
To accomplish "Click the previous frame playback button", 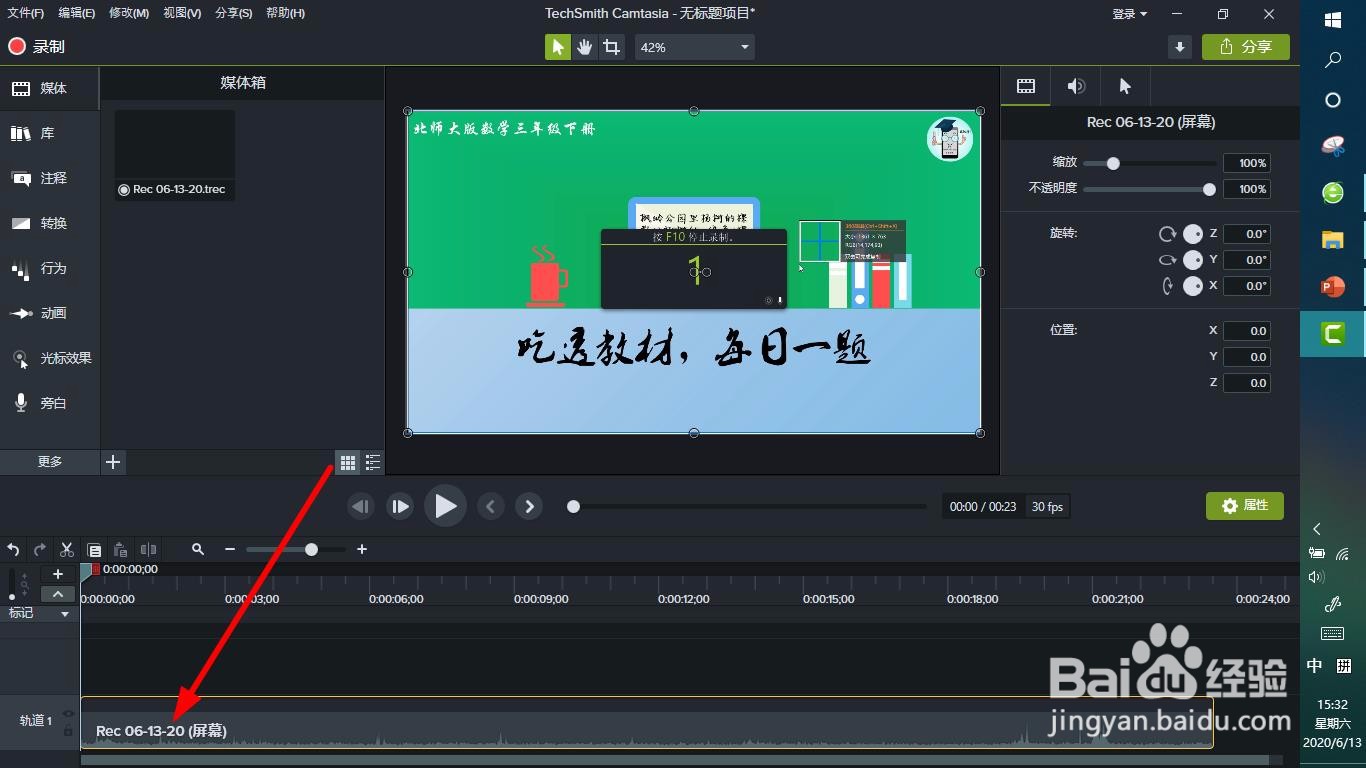I will point(361,506).
